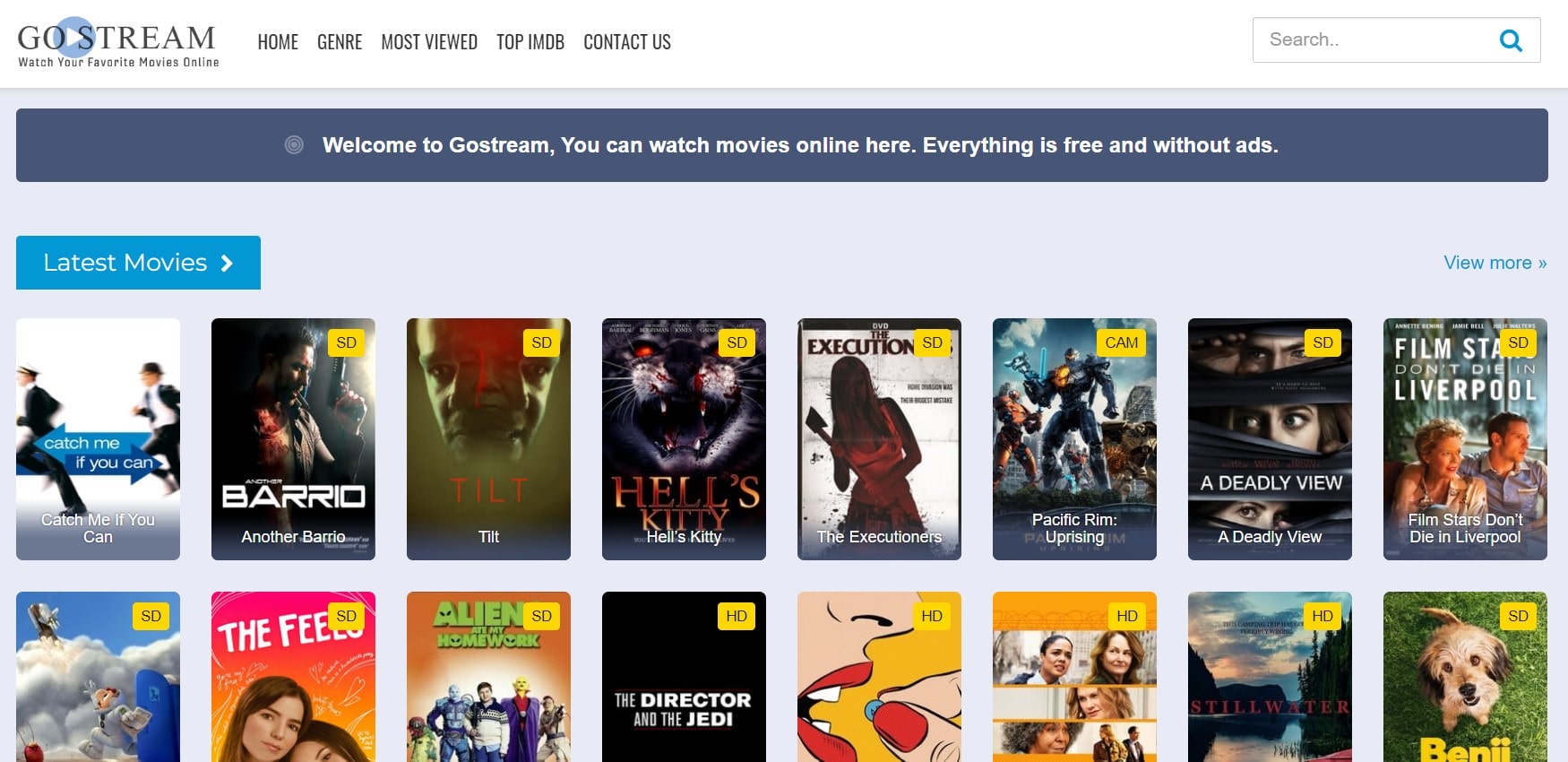Click the SD badge on The Feels
This screenshot has height=762, width=1568.
pyautogui.click(x=347, y=616)
